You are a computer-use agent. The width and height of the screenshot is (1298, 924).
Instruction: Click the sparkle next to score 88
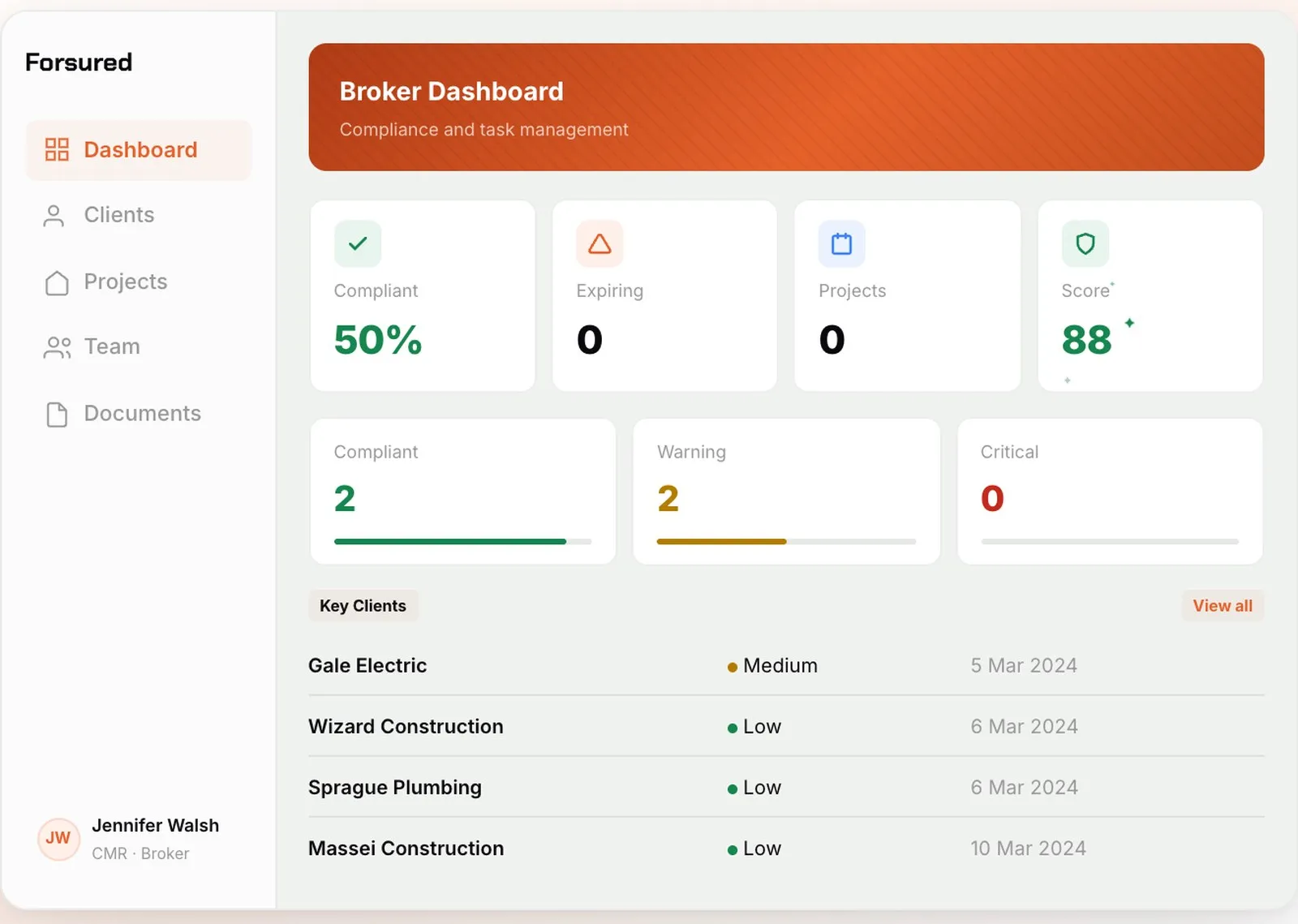pos(1129,323)
